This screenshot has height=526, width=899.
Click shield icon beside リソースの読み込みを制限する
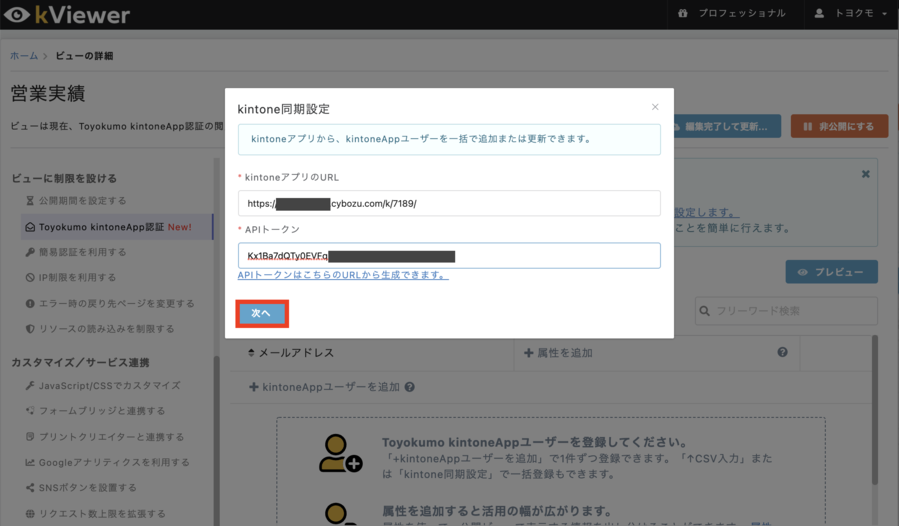click(30, 329)
